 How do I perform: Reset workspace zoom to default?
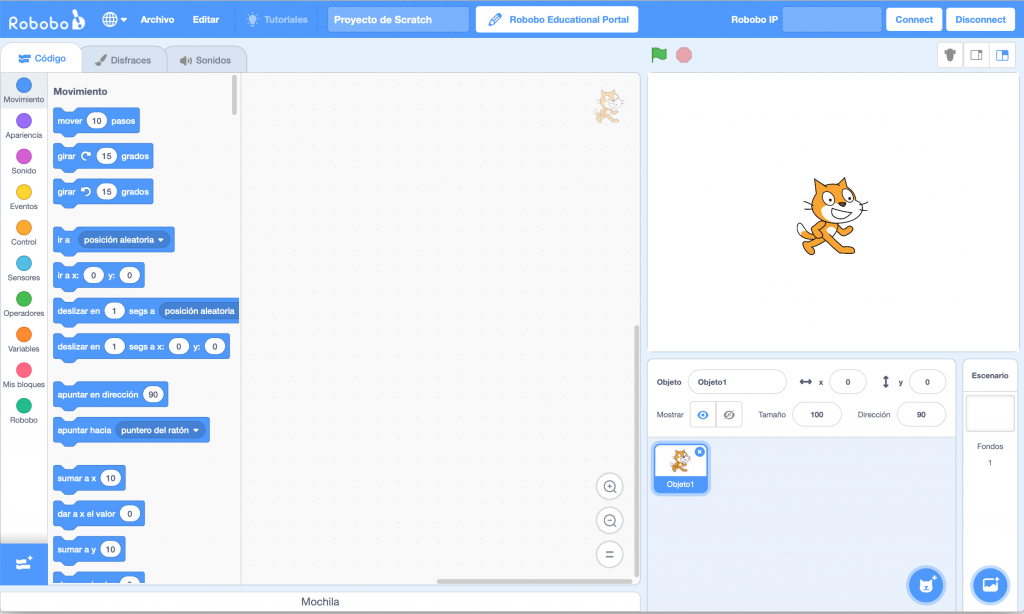609,554
